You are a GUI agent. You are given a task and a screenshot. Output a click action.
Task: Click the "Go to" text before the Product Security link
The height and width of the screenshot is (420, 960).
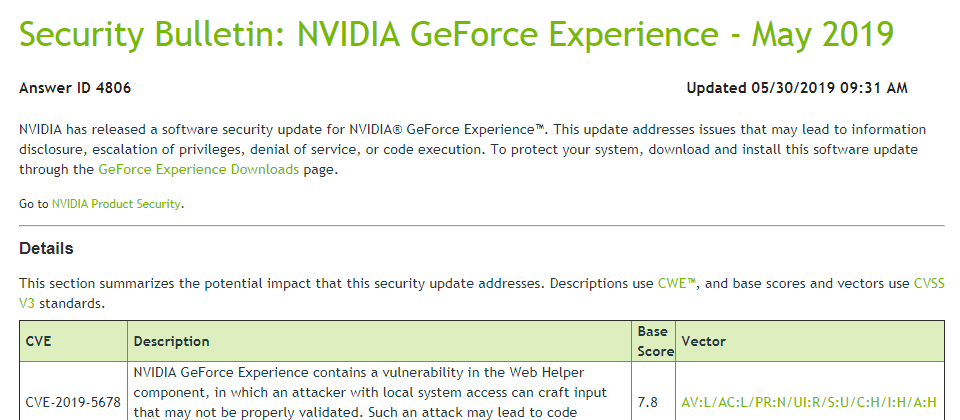click(x=34, y=204)
